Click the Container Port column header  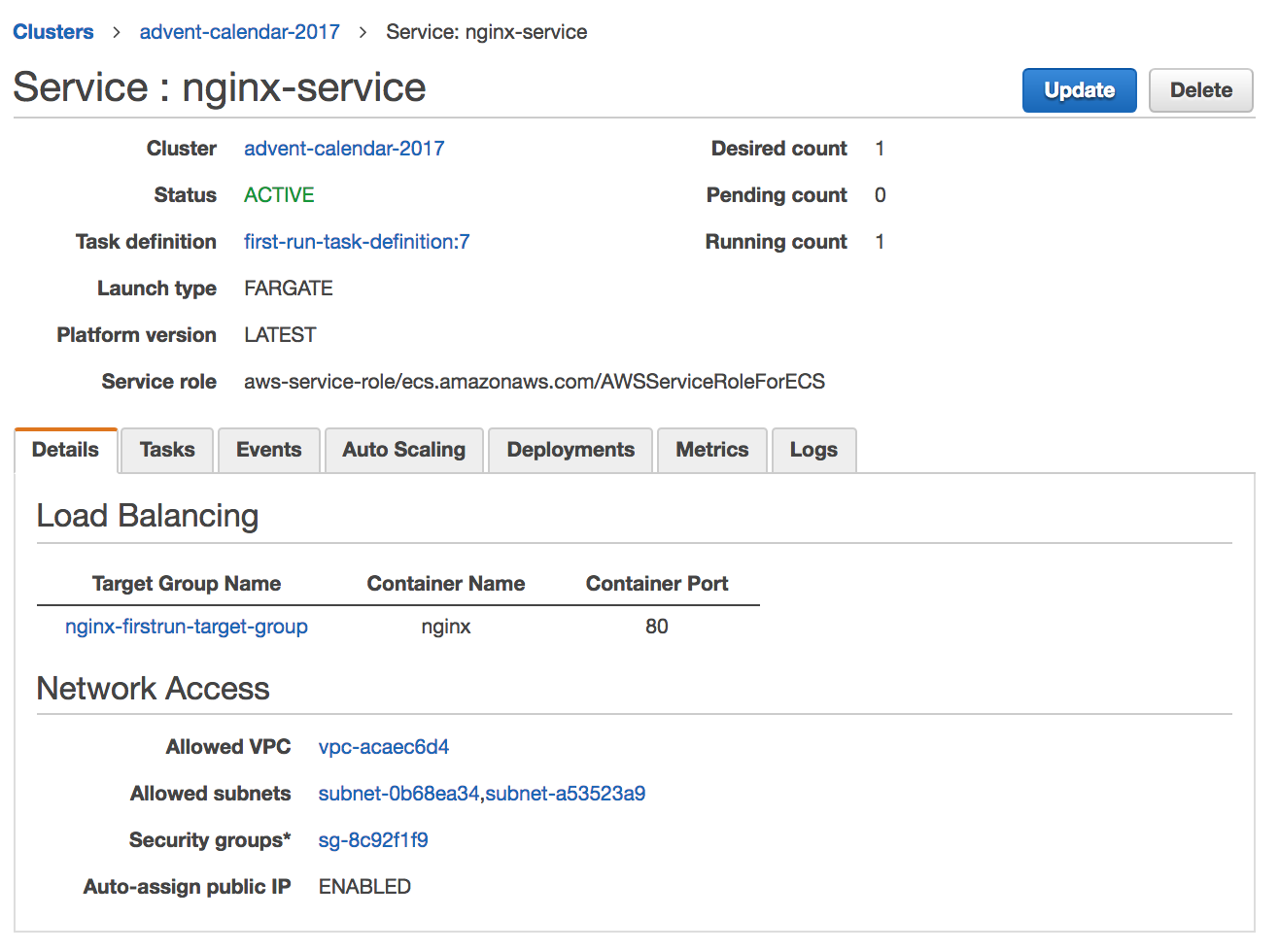[657, 584]
